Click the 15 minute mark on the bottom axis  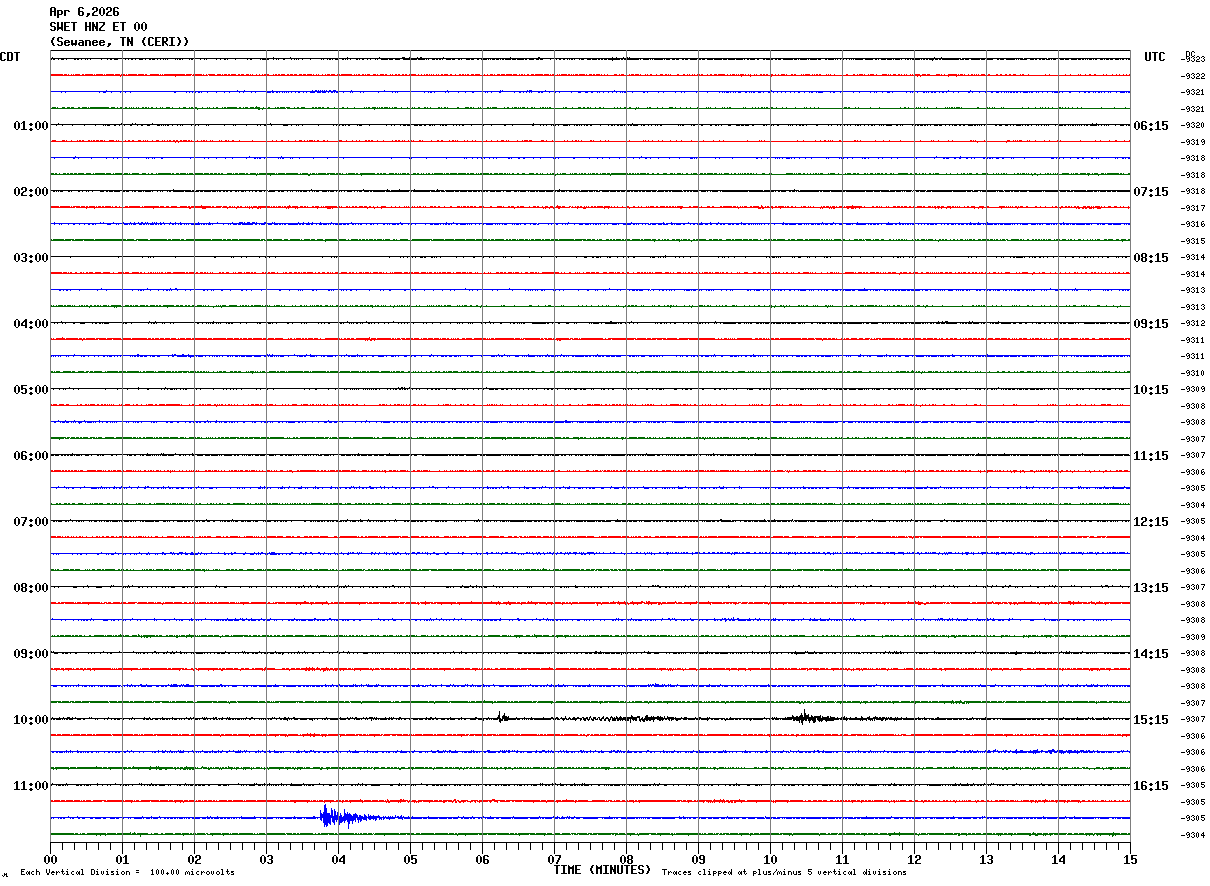pos(1129,859)
